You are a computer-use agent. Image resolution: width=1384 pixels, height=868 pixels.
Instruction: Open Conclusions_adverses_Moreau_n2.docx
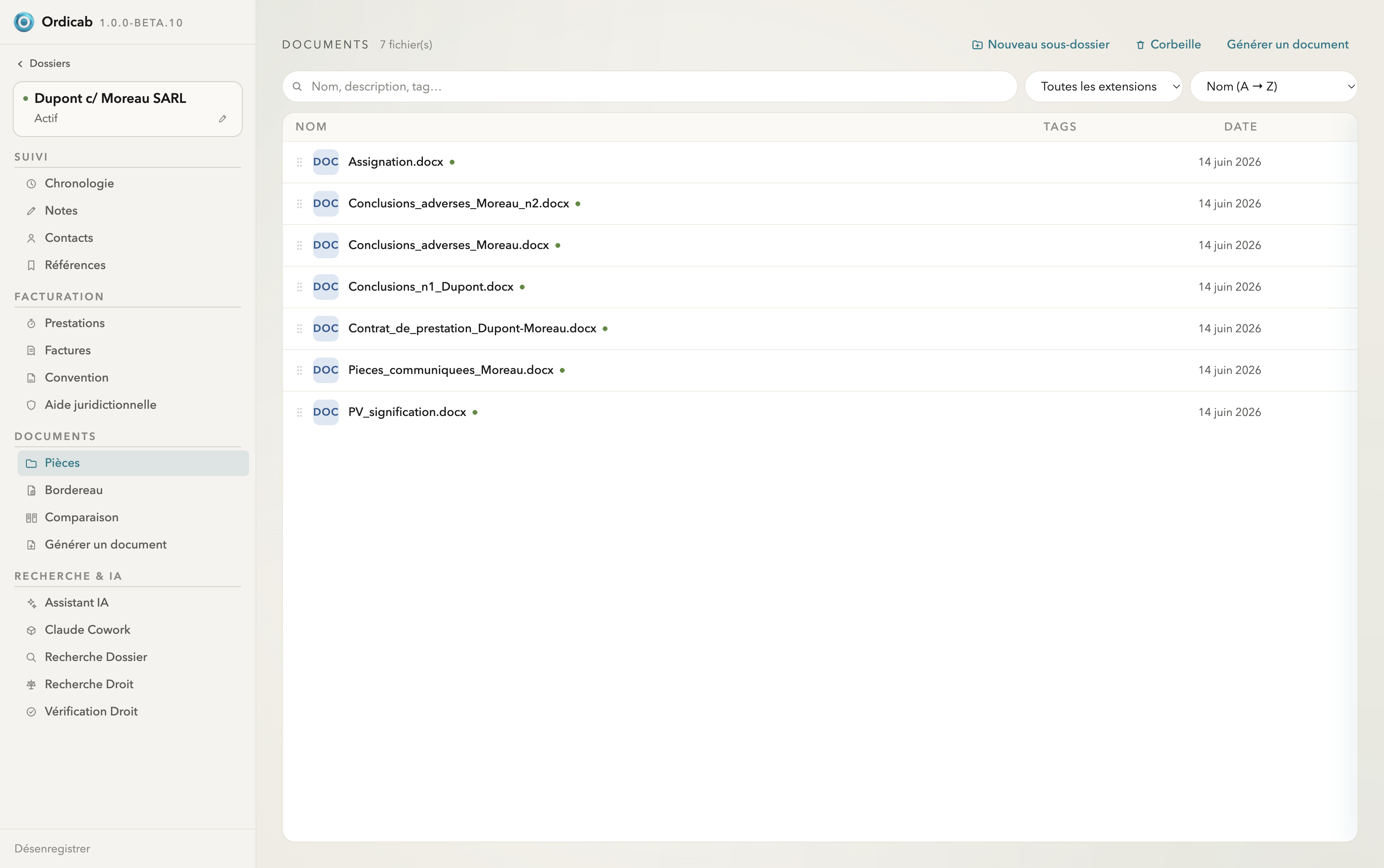click(x=459, y=203)
